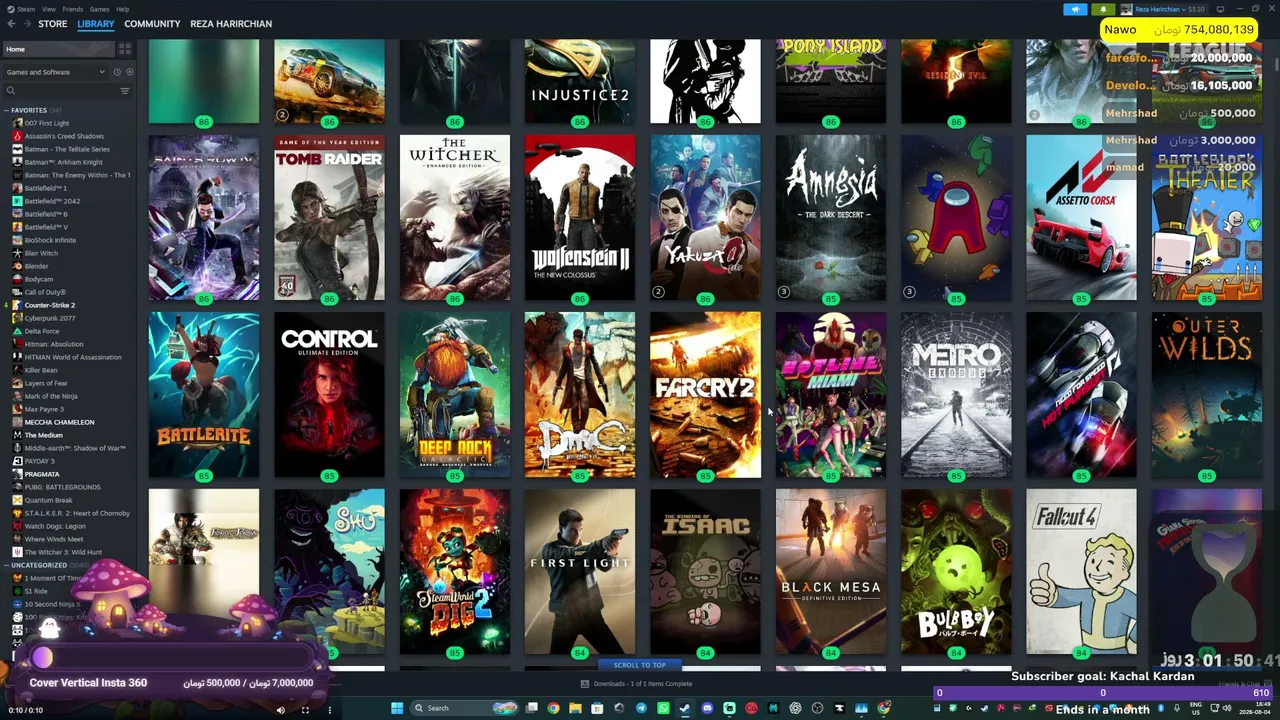Select Cyberpunk 2077 in the sidebar

pos(49,318)
